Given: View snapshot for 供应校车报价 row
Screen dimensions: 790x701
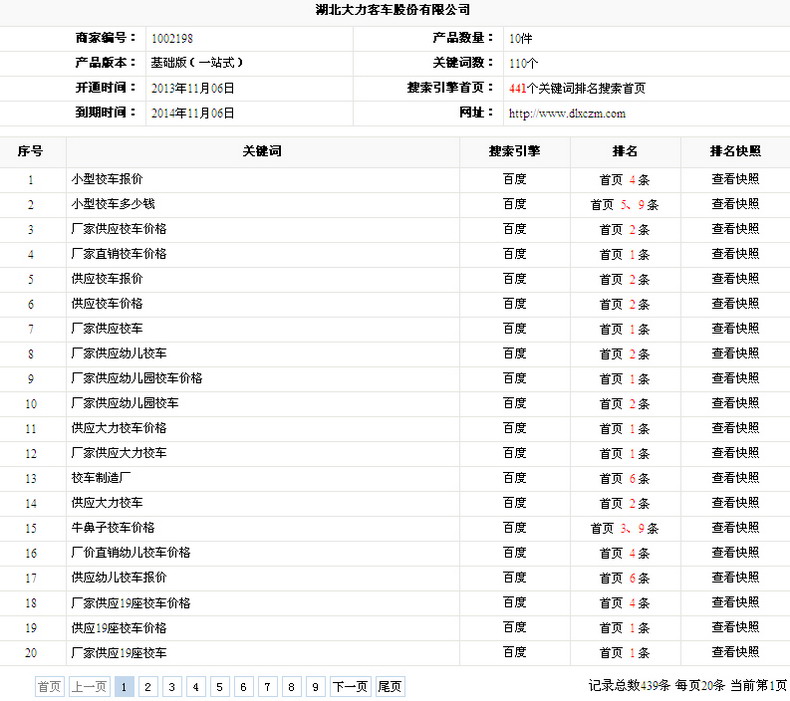Looking at the screenshot, I should tap(735, 279).
